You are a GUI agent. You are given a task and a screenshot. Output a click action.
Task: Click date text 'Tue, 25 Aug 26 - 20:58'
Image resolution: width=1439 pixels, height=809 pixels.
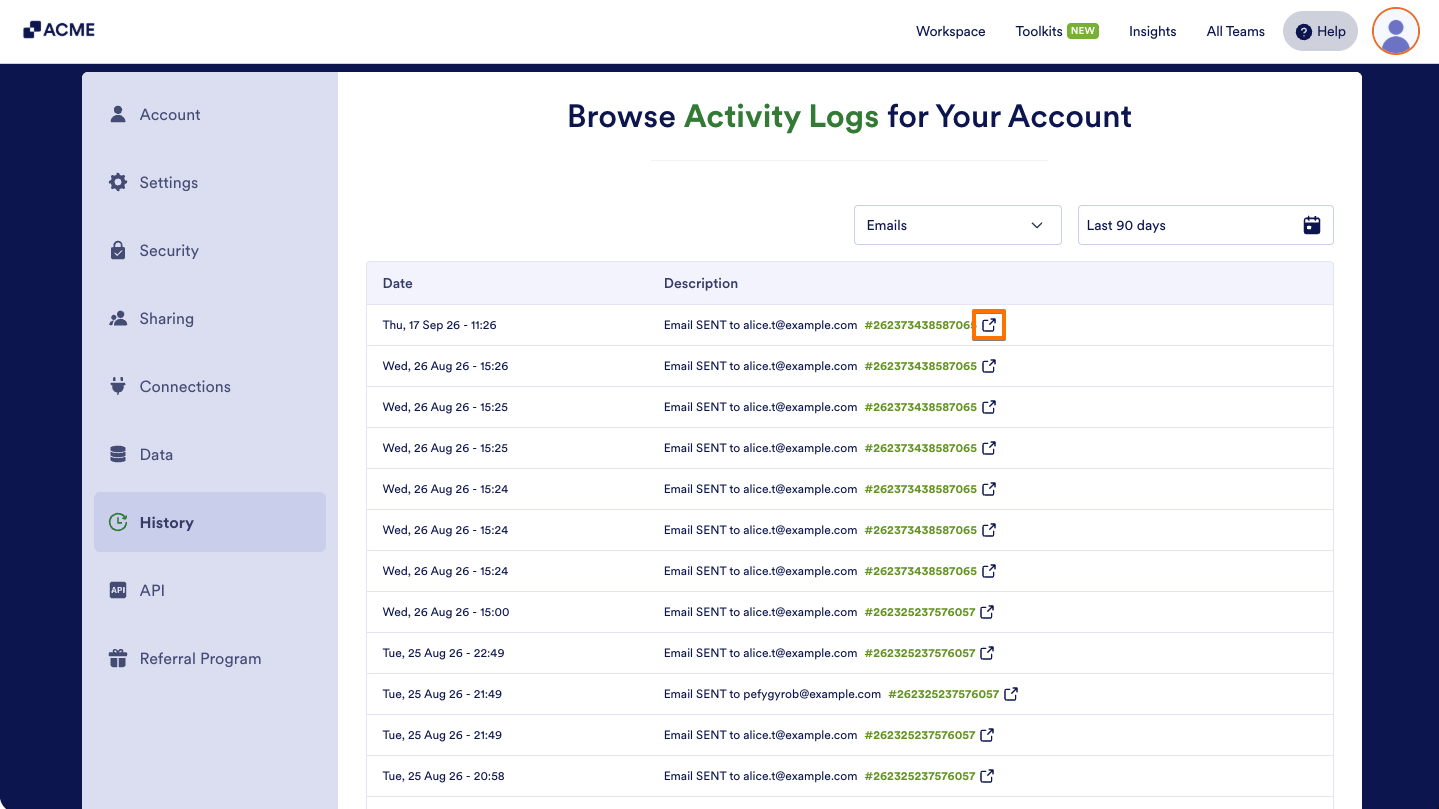click(x=443, y=776)
